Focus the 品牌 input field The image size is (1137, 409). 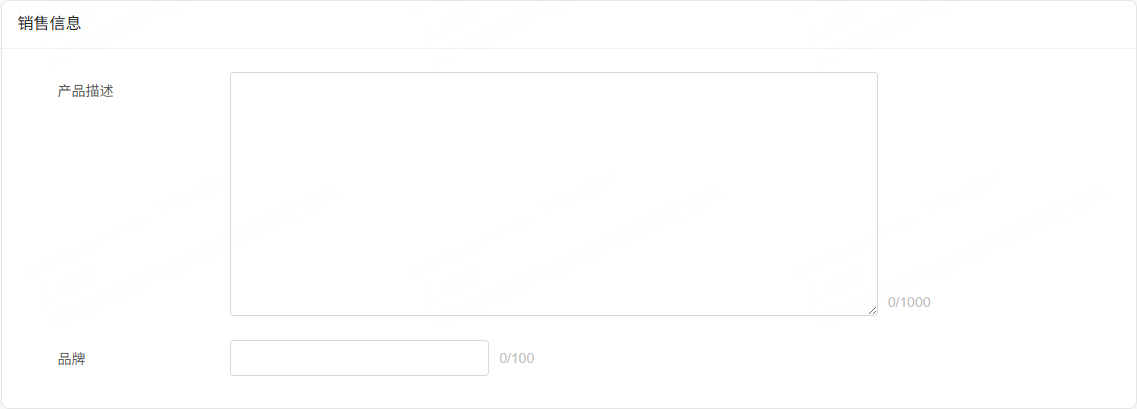click(x=359, y=358)
